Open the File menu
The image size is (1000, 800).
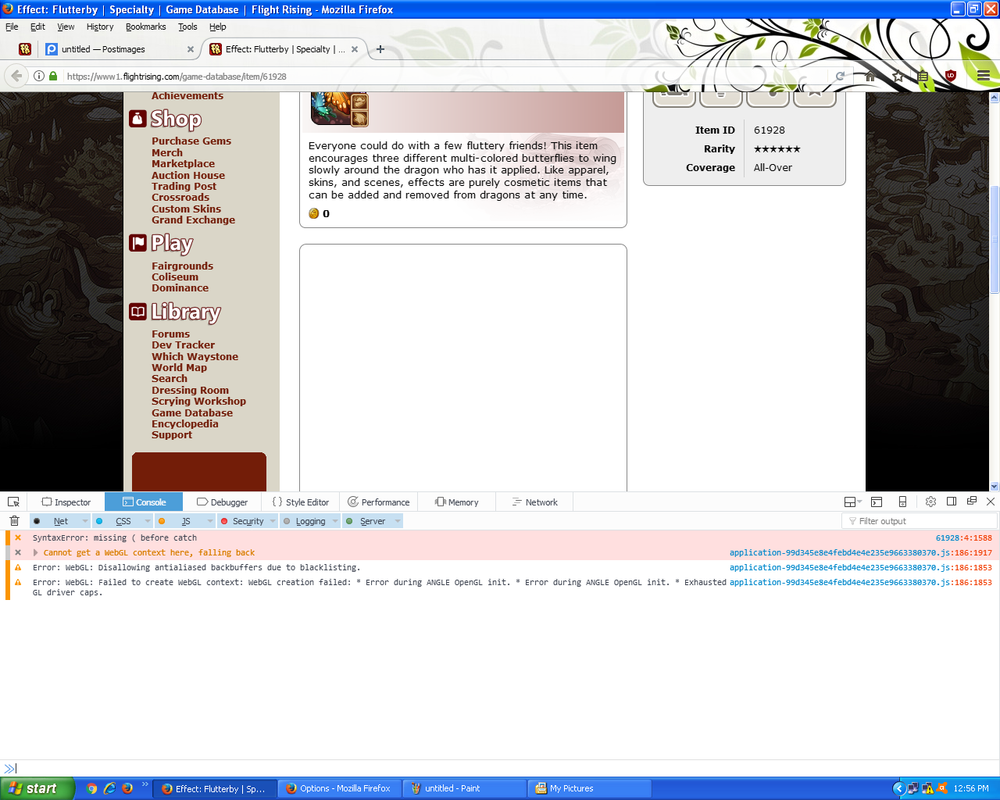click(11, 27)
